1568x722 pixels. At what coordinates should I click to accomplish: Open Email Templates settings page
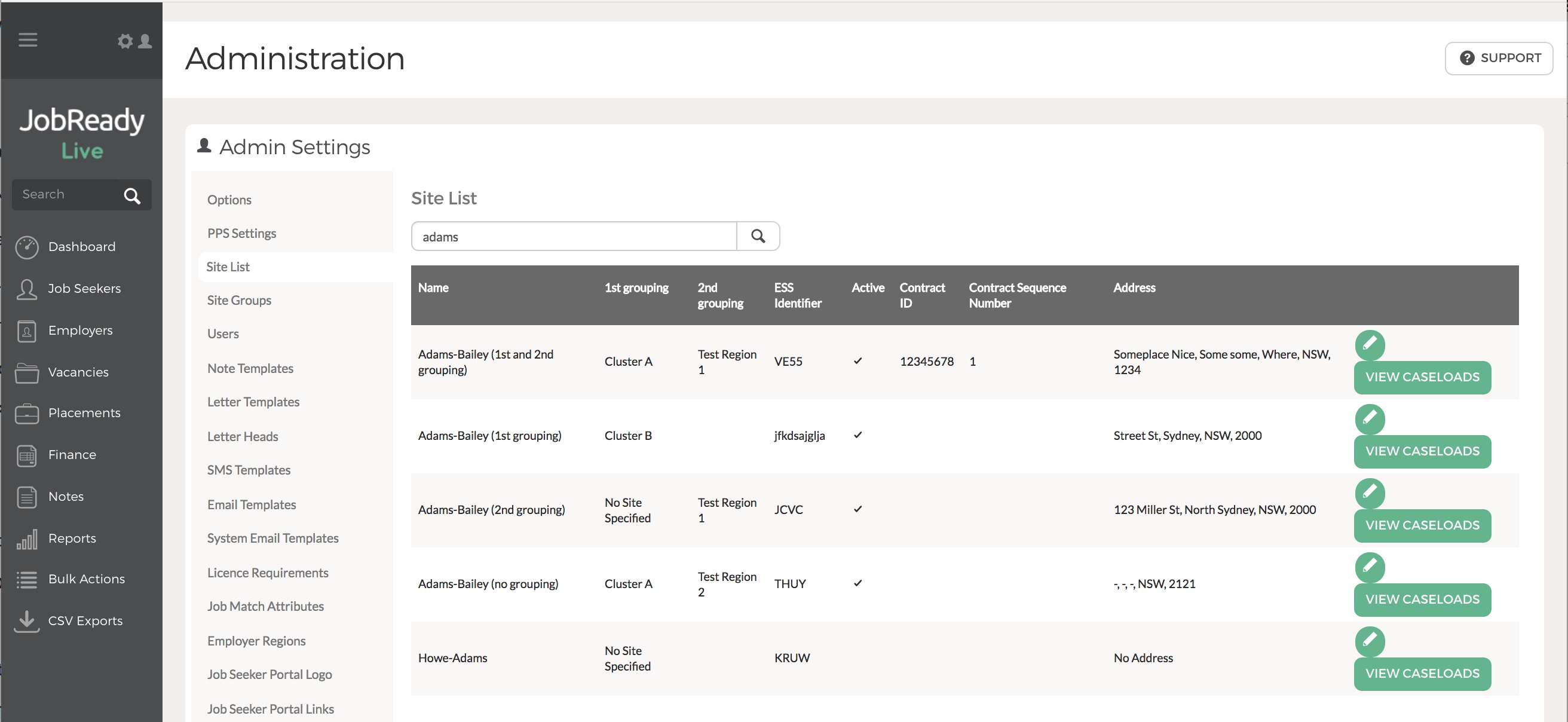pos(252,504)
